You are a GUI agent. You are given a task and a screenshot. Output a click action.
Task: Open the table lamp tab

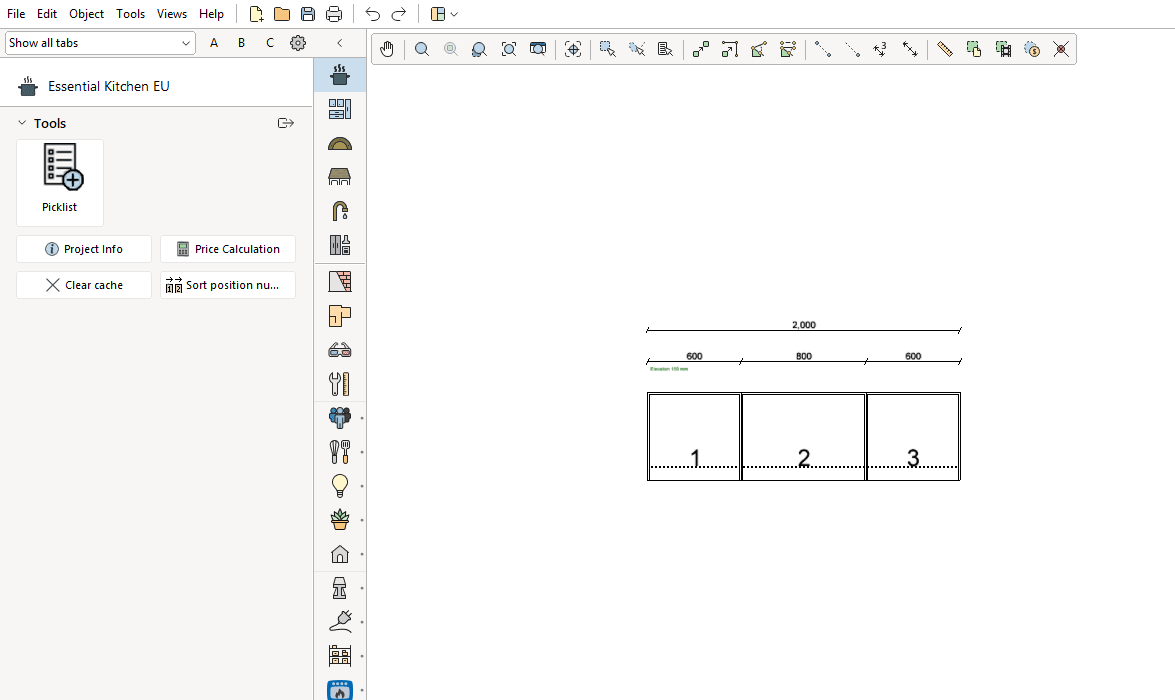point(339,588)
